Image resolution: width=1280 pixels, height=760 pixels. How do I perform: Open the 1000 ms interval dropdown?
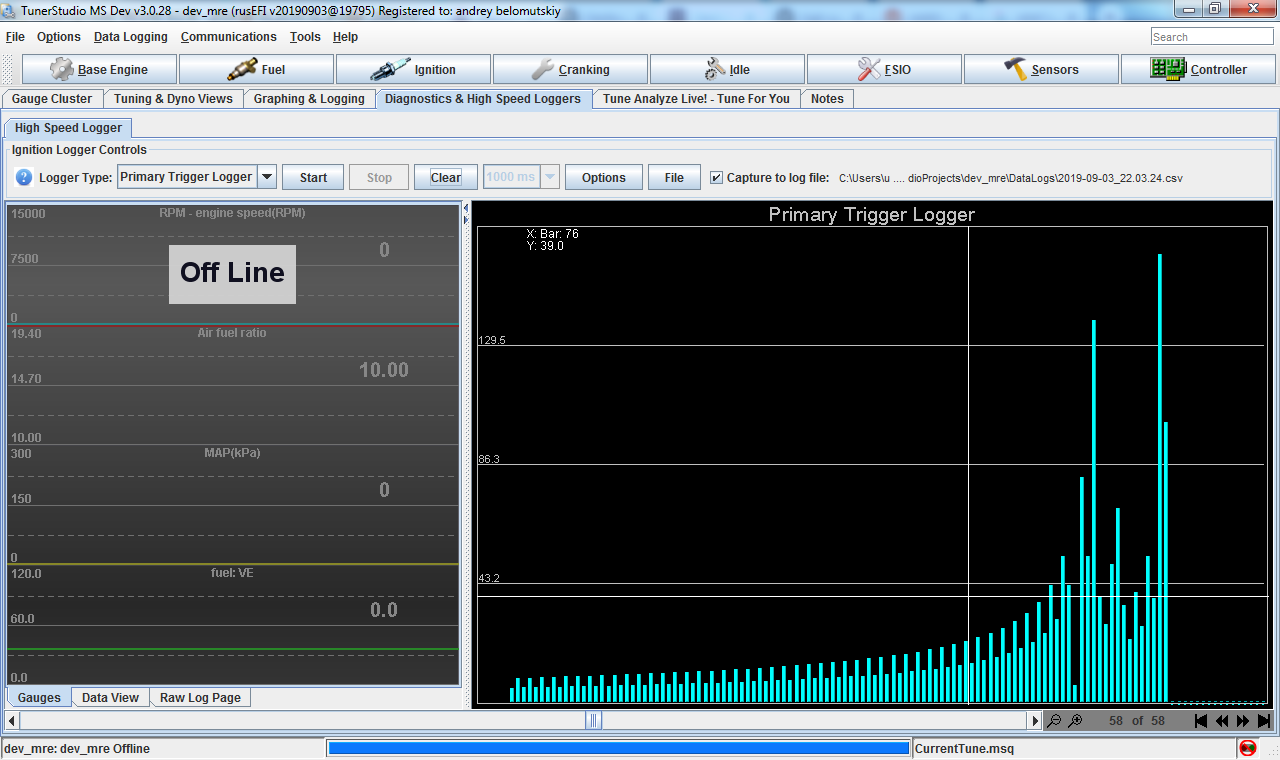click(x=549, y=177)
